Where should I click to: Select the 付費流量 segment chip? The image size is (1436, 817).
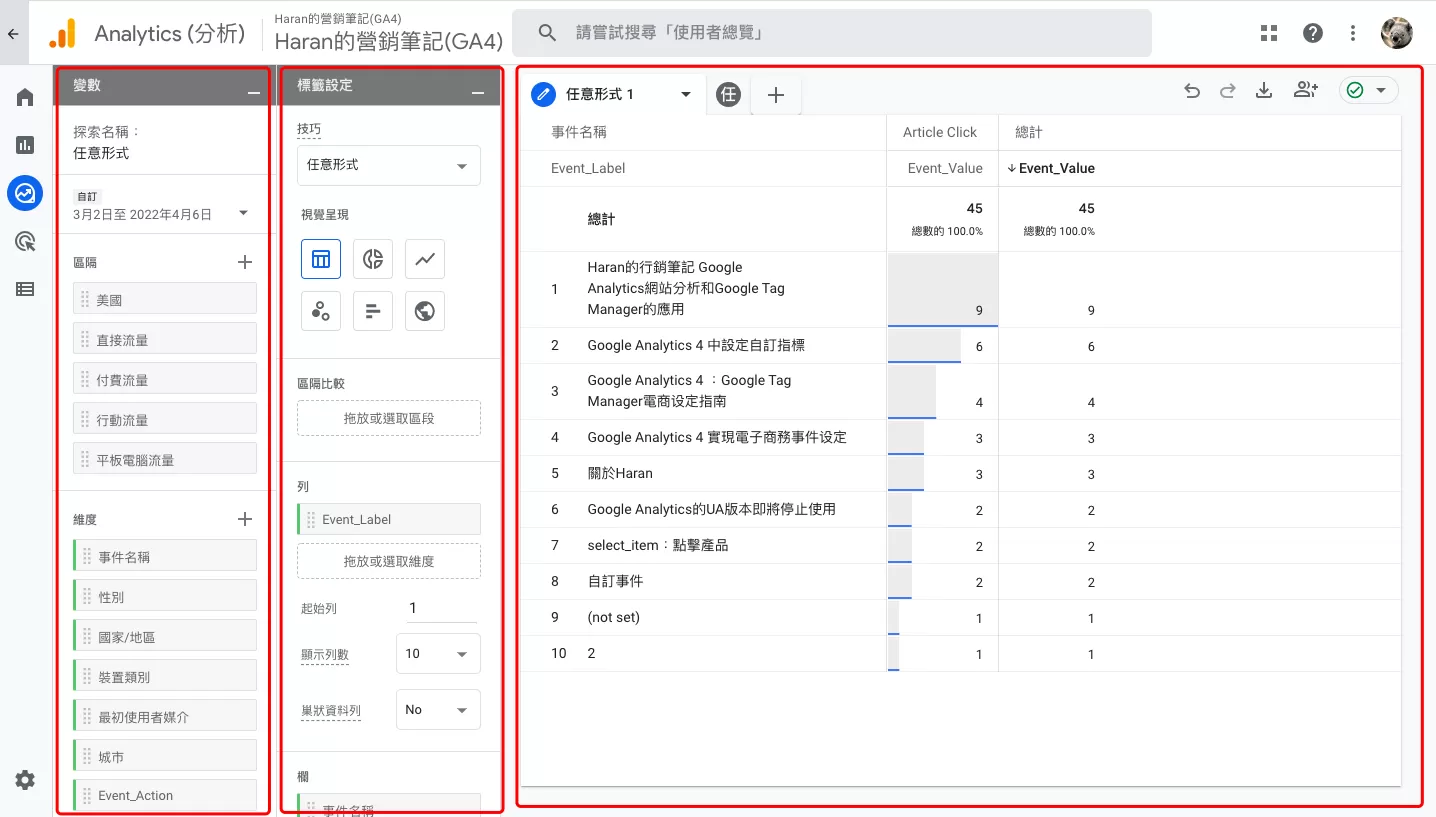(x=165, y=380)
